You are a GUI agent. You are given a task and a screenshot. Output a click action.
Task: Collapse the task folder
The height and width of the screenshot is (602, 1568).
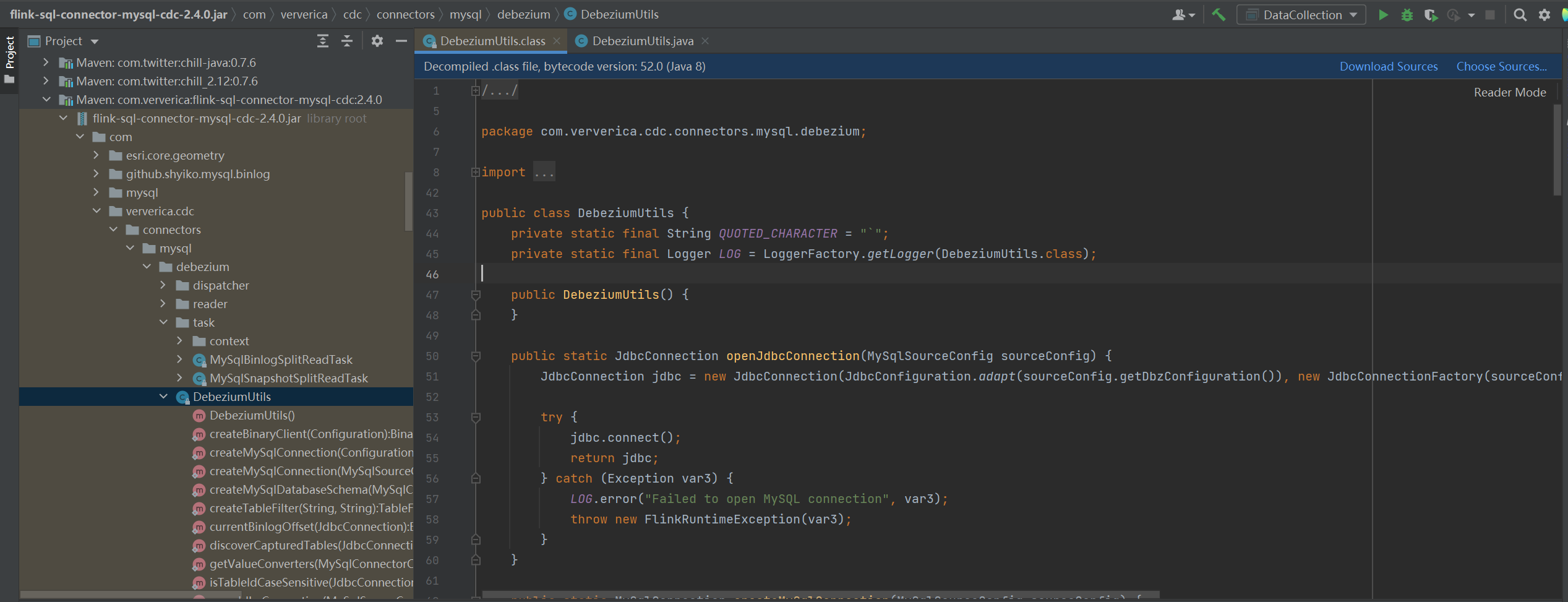click(x=163, y=322)
